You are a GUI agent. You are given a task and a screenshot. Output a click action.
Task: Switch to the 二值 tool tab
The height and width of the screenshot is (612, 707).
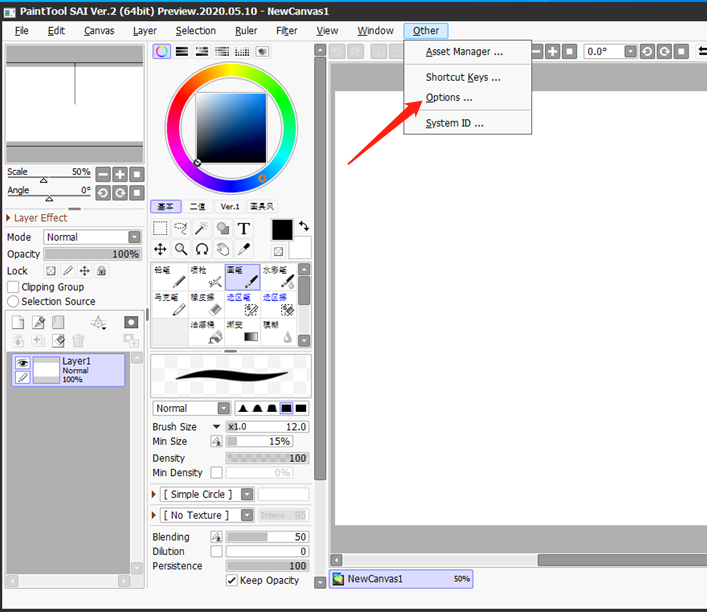[x=197, y=207]
